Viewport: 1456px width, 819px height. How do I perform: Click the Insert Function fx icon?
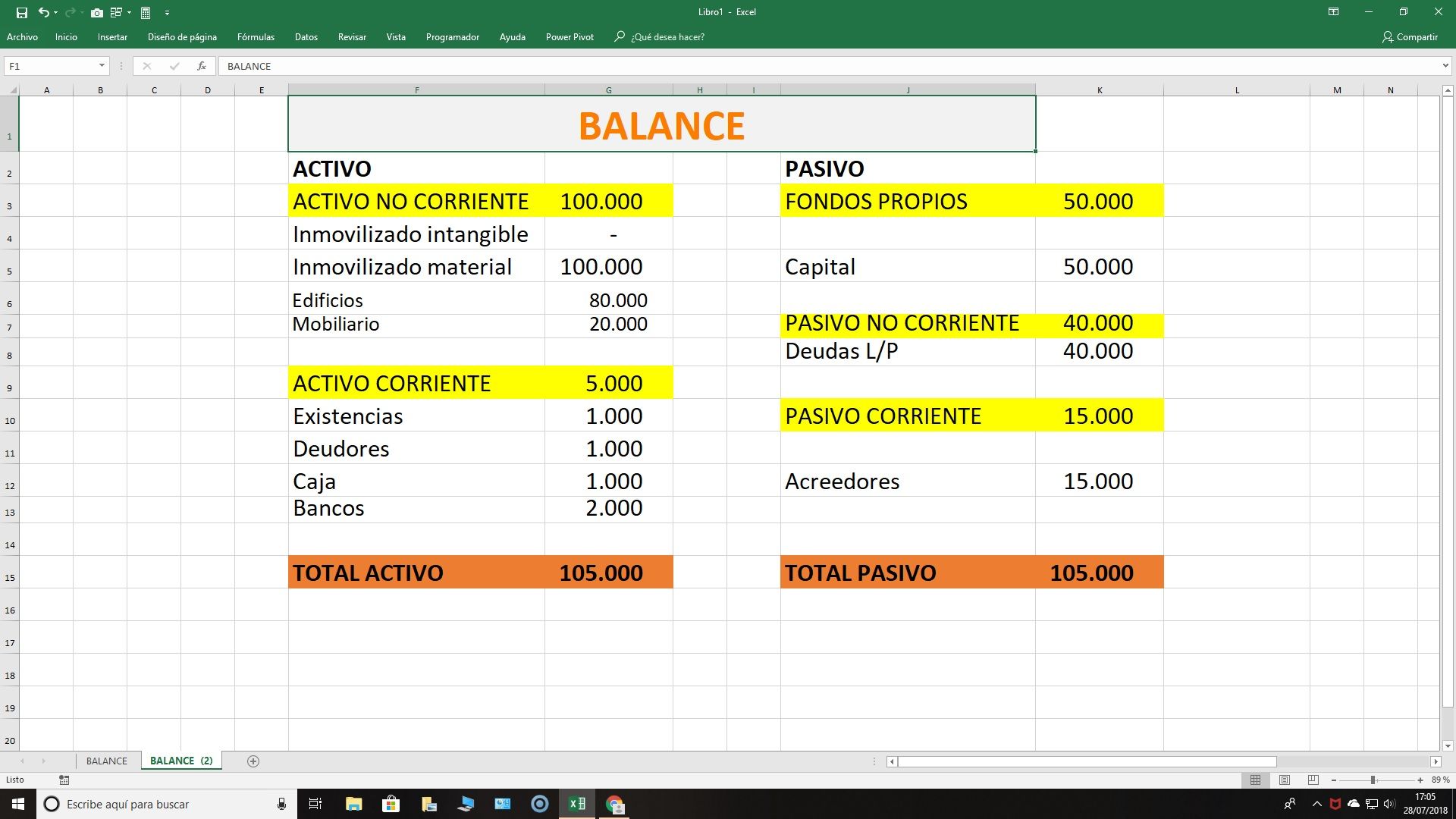tap(202, 66)
